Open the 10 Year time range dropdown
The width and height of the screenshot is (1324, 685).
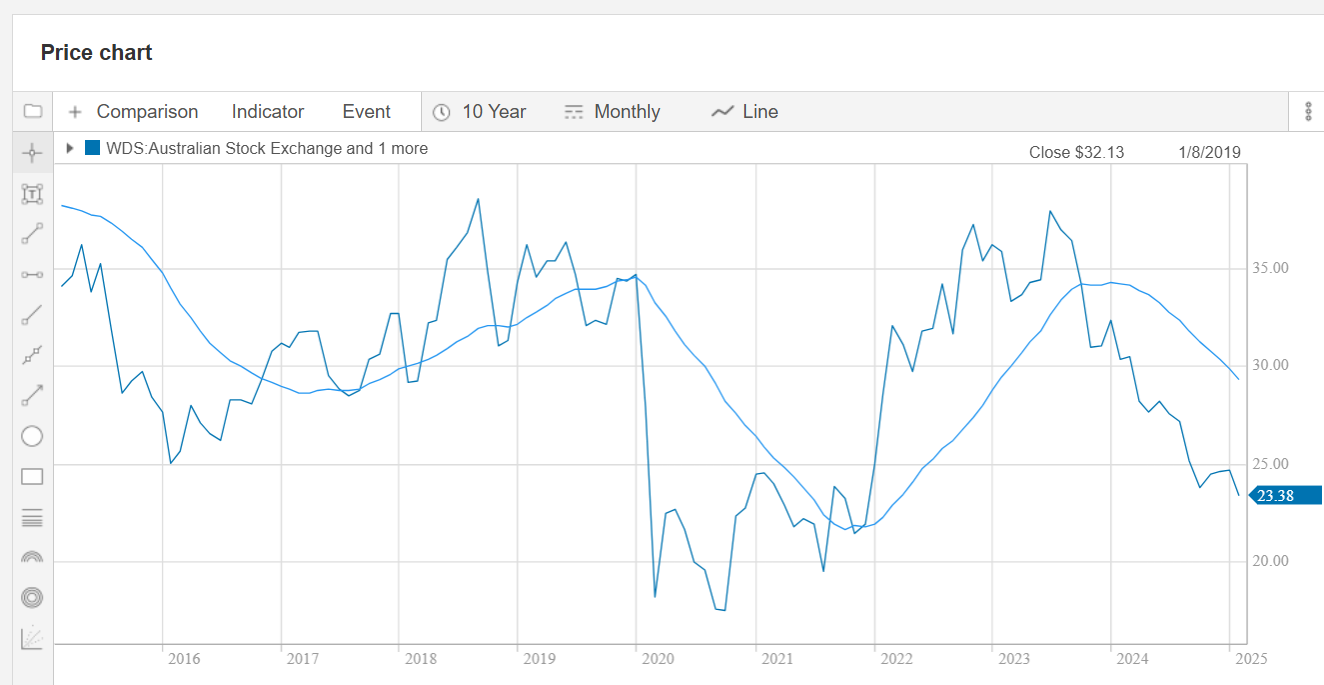point(480,112)
